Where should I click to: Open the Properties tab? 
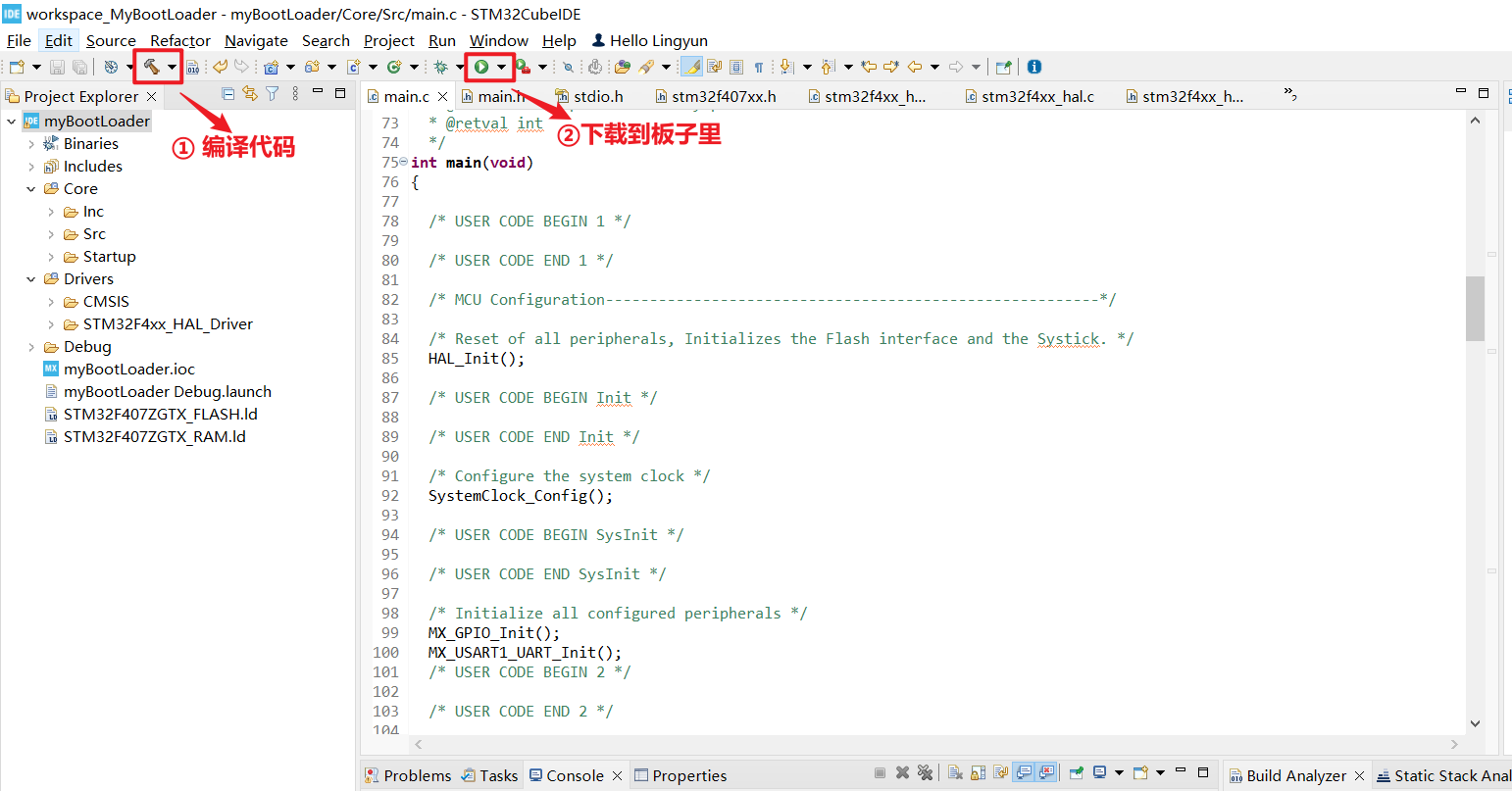680,775
